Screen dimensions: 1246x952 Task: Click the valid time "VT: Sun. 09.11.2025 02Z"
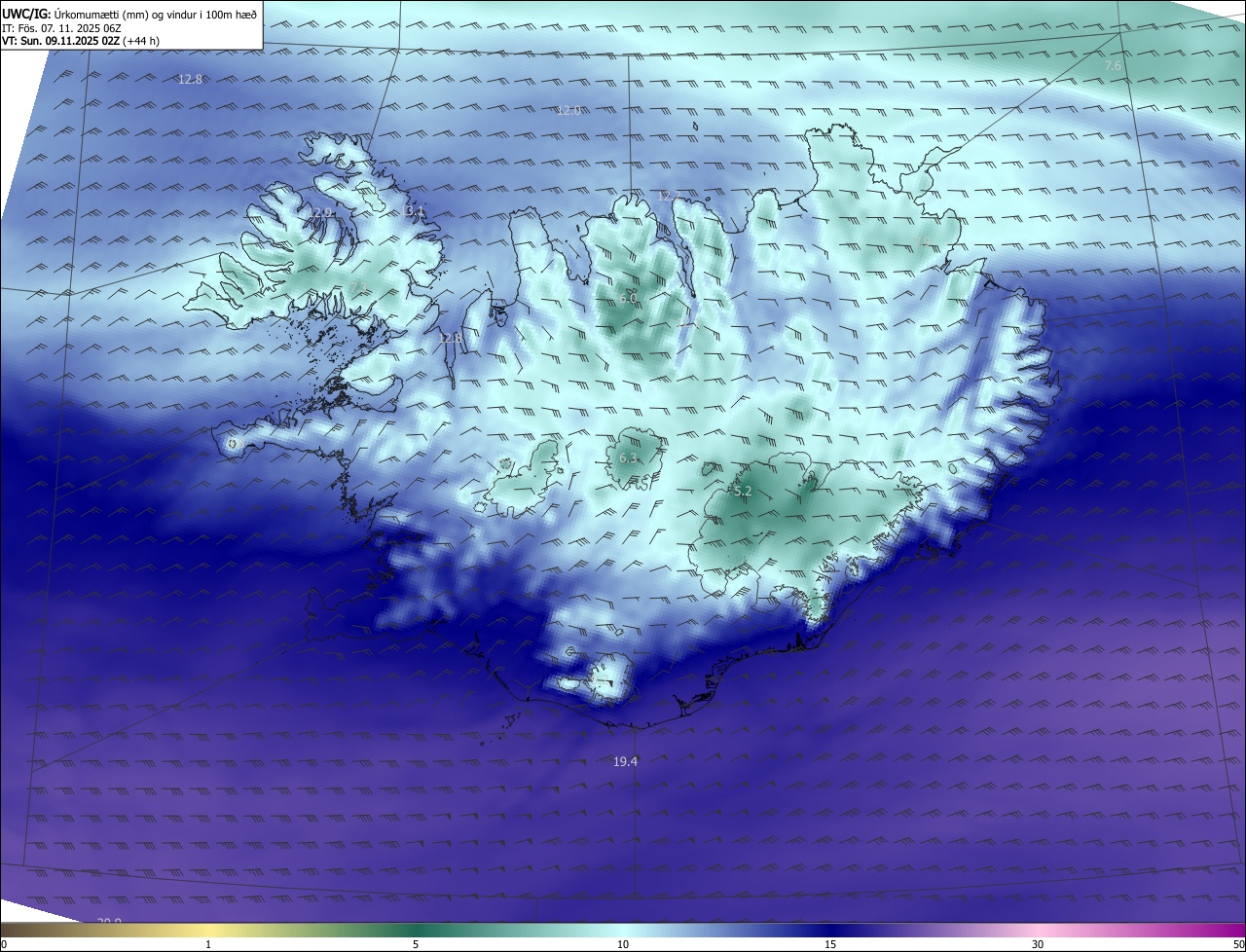tap(61, 41)
